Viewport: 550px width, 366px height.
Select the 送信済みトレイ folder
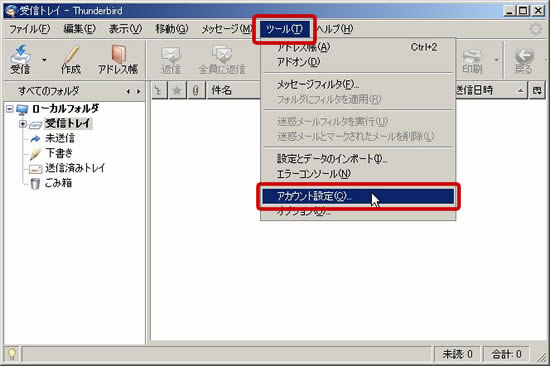[x=75, y=168]
